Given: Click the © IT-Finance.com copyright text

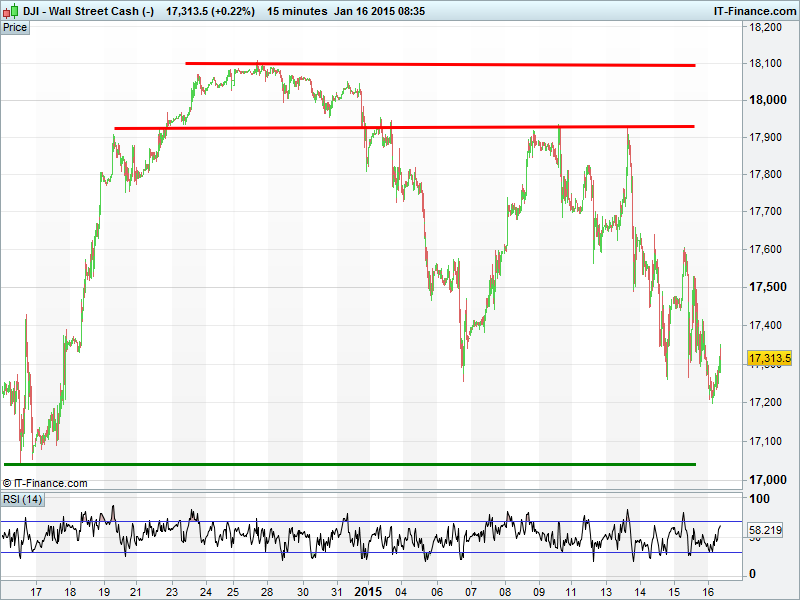Looking at the screenshot, I should pyautogui.click(x=45, y=483).
